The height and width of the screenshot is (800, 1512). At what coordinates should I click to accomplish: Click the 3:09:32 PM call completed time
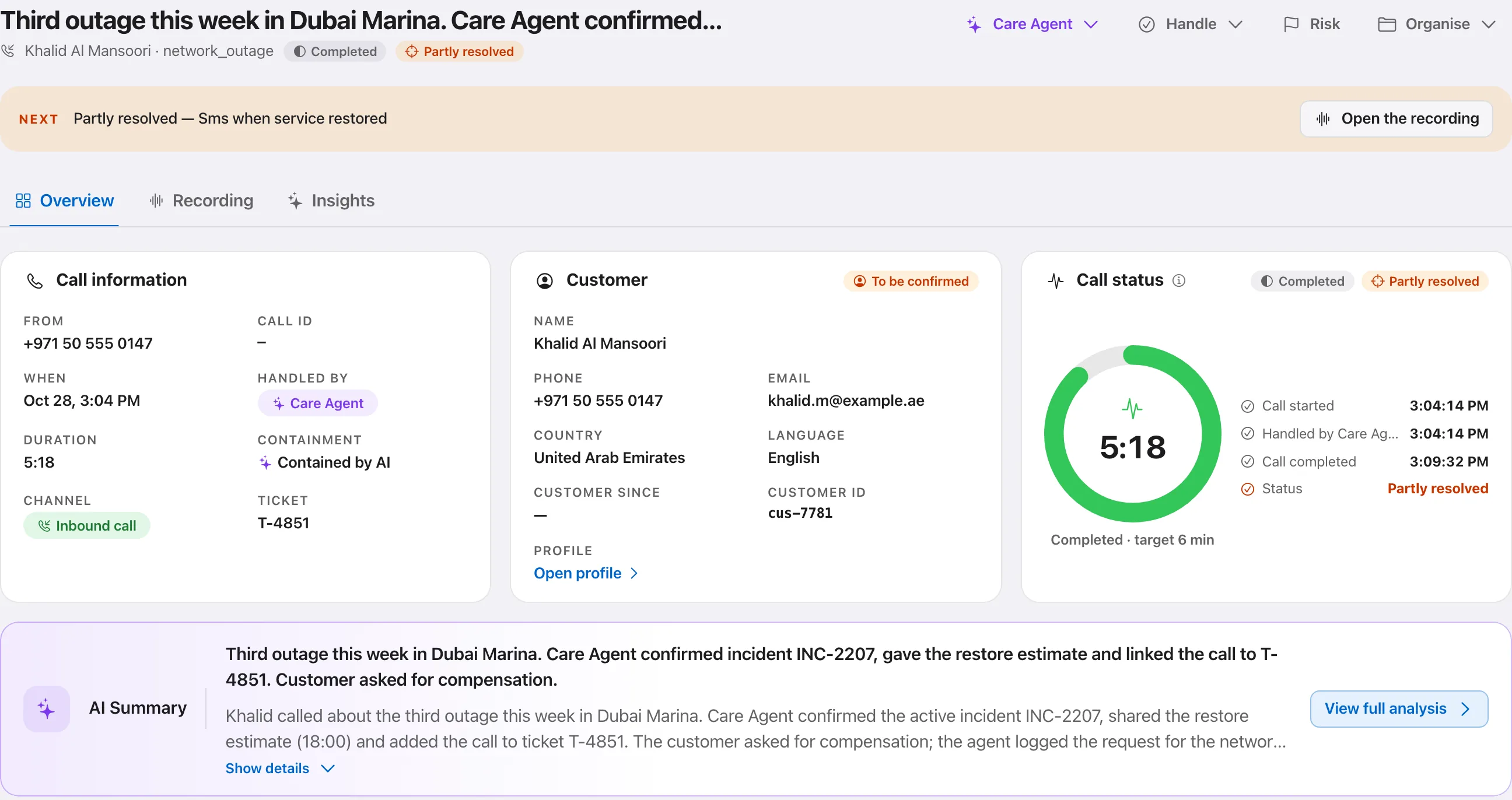[1448, 462]
